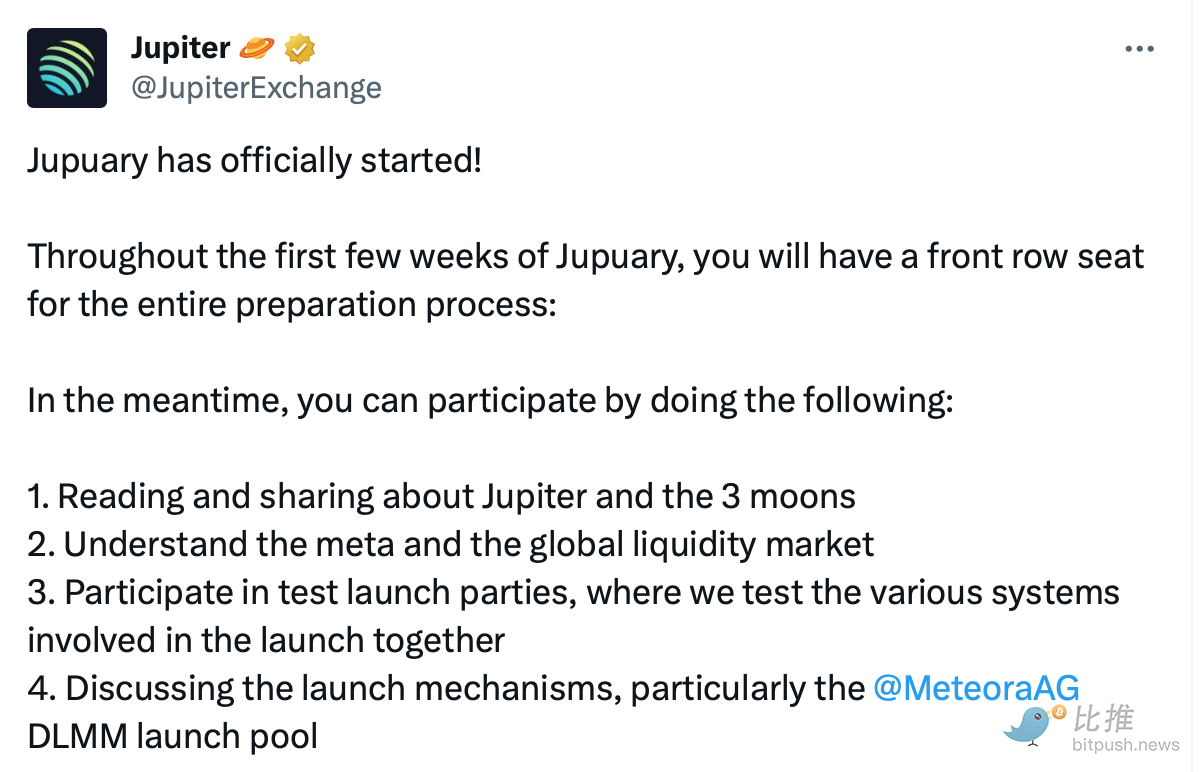Image resolution: width=1200 pixels, height=772 pixels.
Task: Select list item 2 about global liquidity market
Action: (x=451, y=544)
